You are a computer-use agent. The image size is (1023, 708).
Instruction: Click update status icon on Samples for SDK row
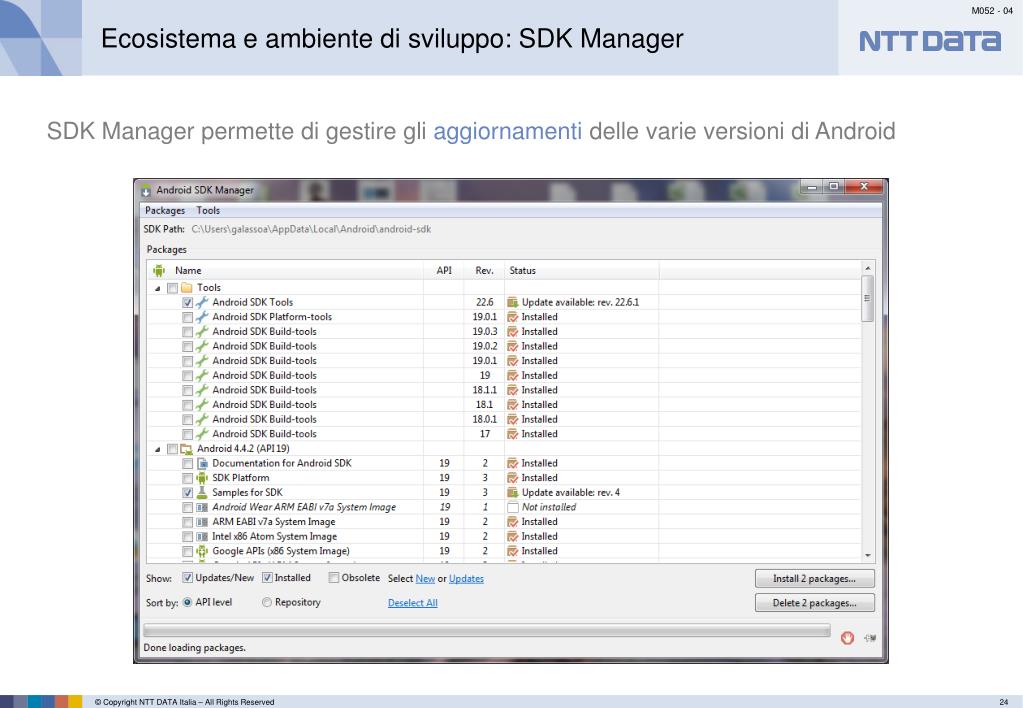point(513,493)
